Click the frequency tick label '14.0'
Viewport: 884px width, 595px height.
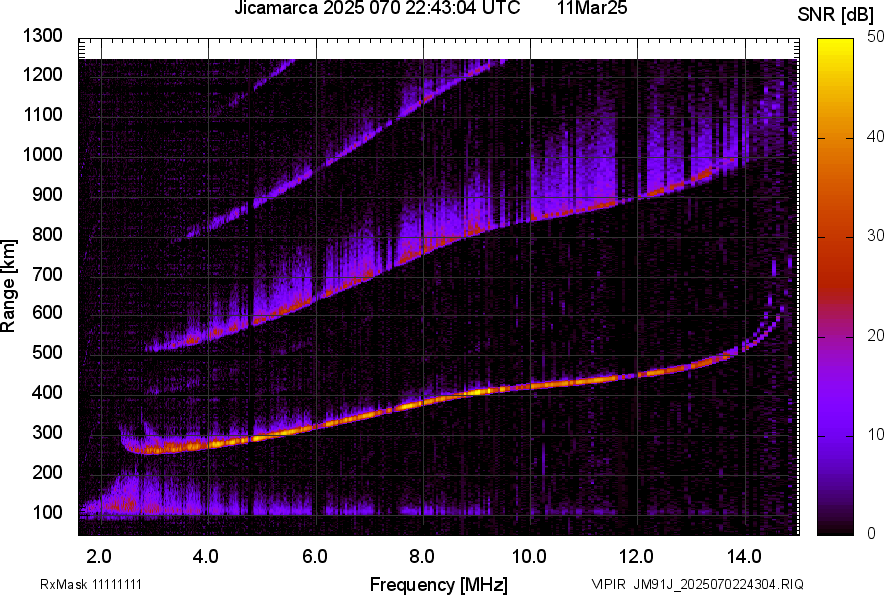tap(744, 557)
